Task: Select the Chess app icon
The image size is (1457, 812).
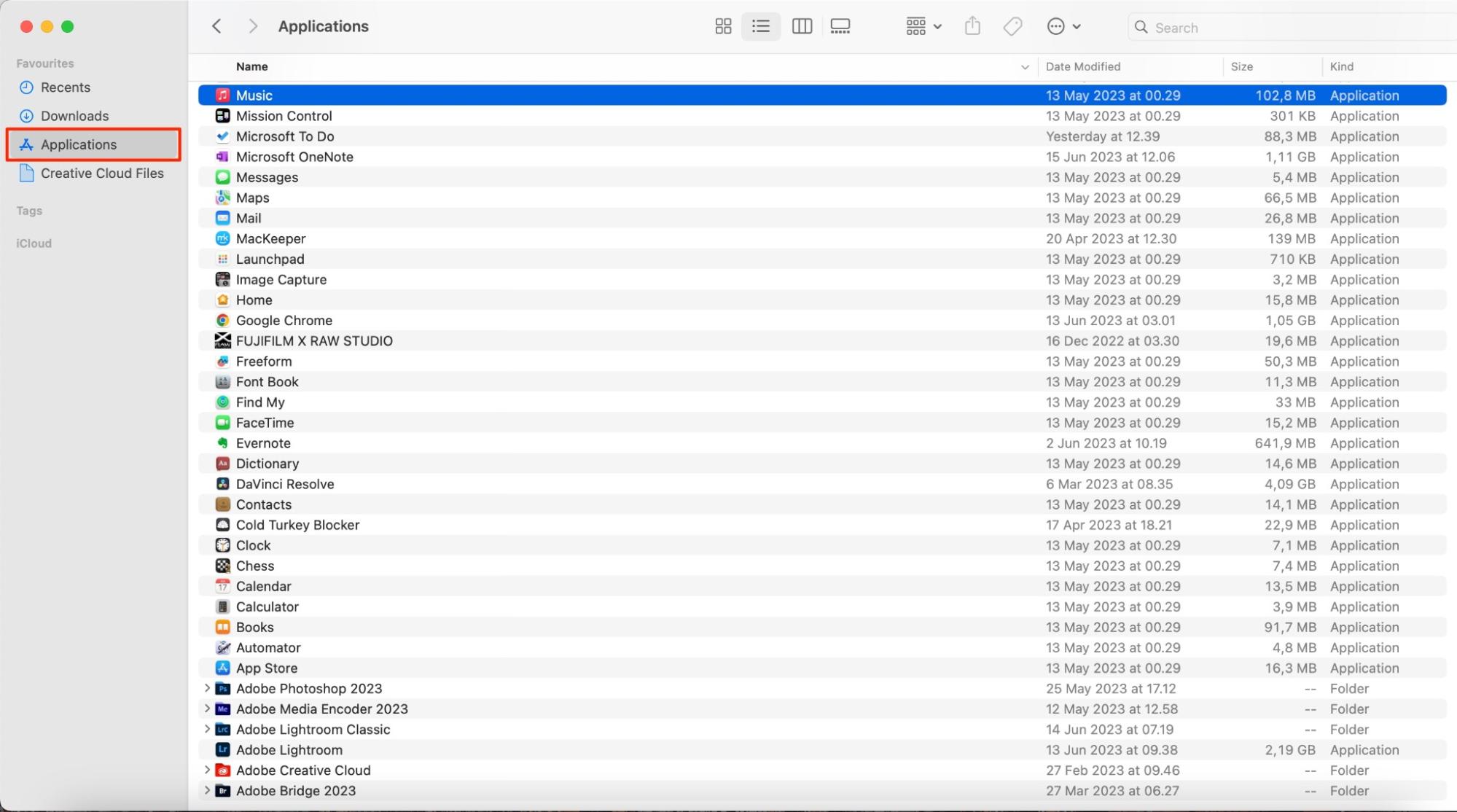Action: [222, 566]
